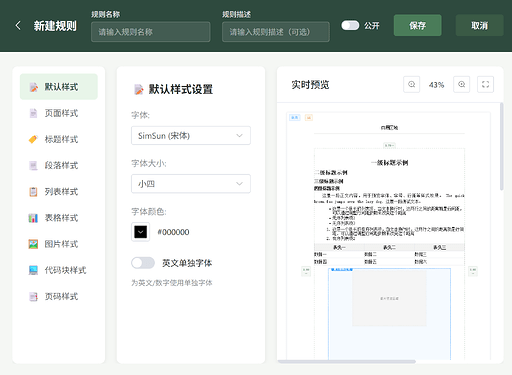Switch to 表格样式 settings

pos(59,218)
